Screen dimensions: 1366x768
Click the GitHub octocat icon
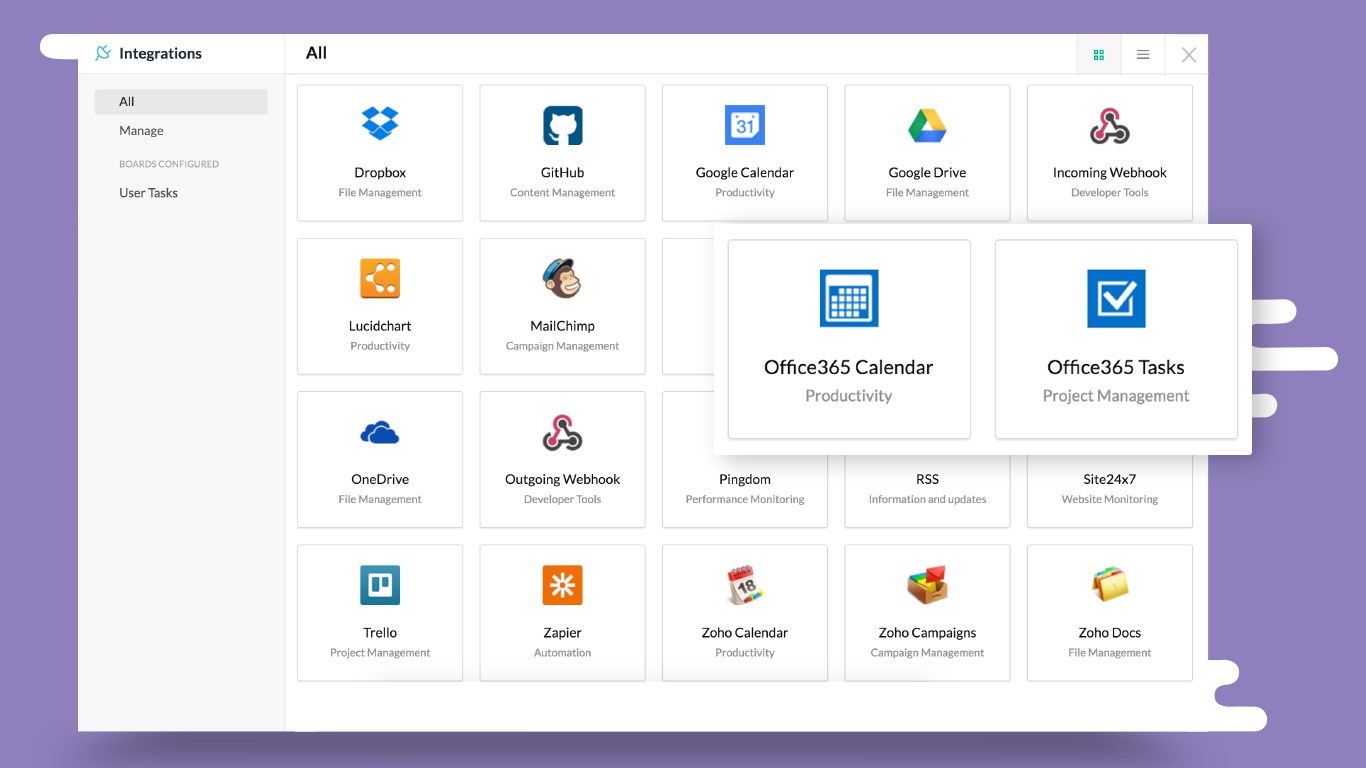(562, 126)
